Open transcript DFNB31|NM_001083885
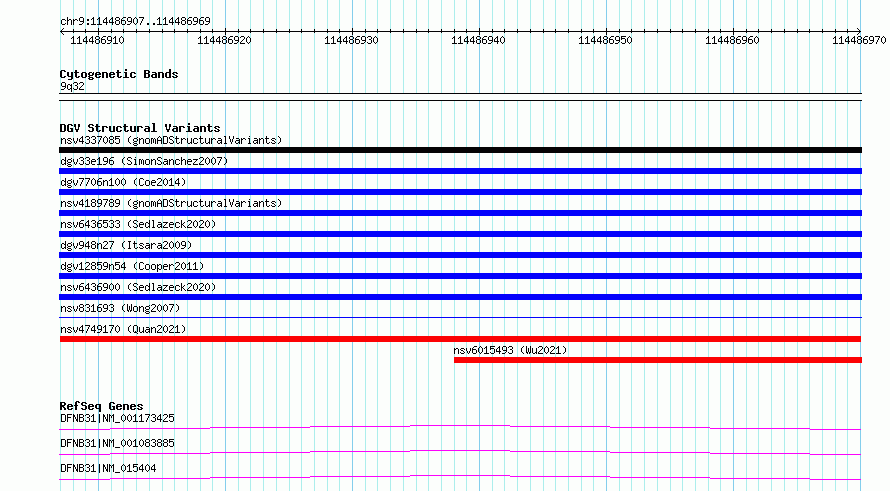This screenshot has height=491, width=890. pyautogui.click(x=117, y=443)
